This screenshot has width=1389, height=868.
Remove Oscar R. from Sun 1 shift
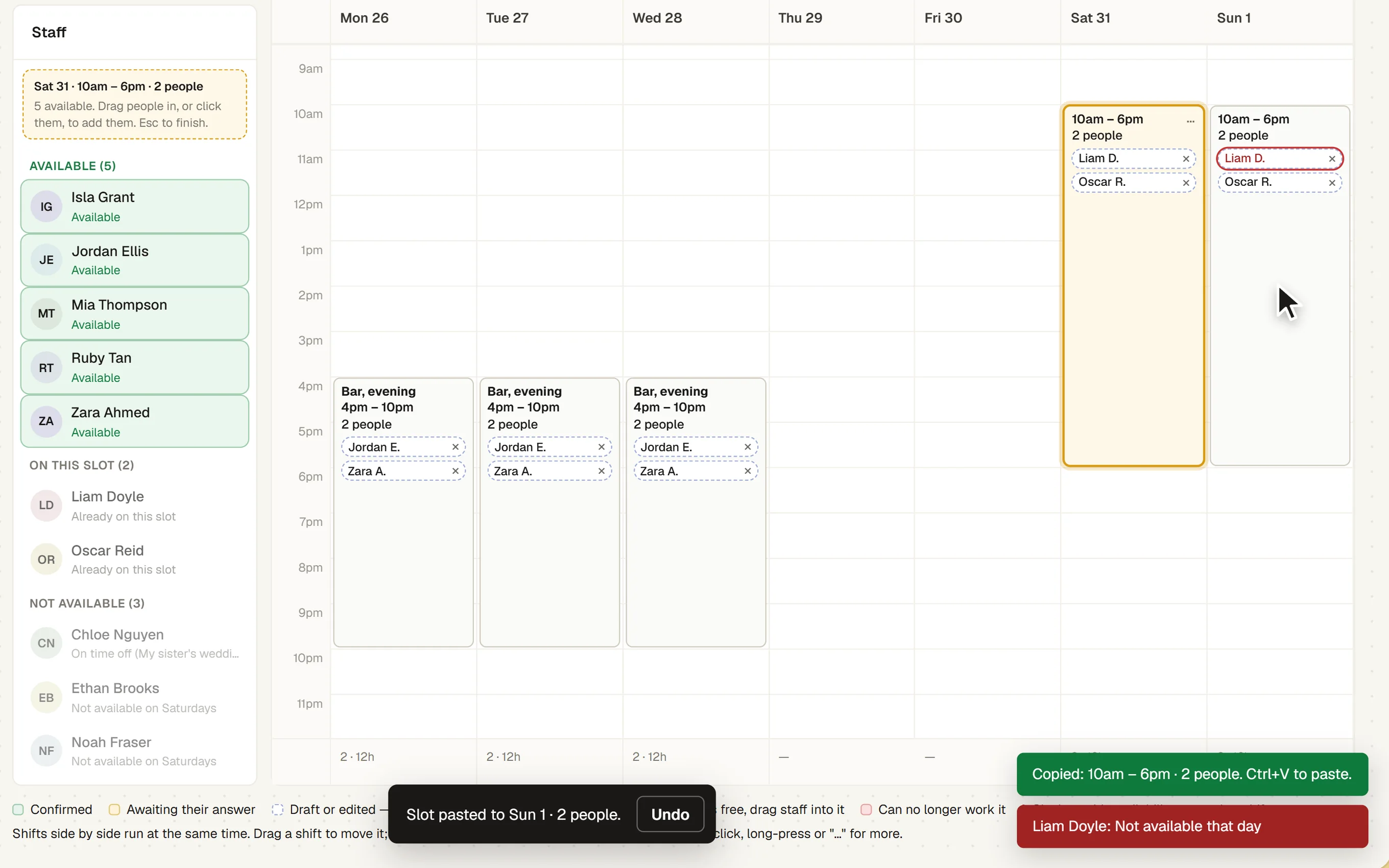coord(1332,183)
